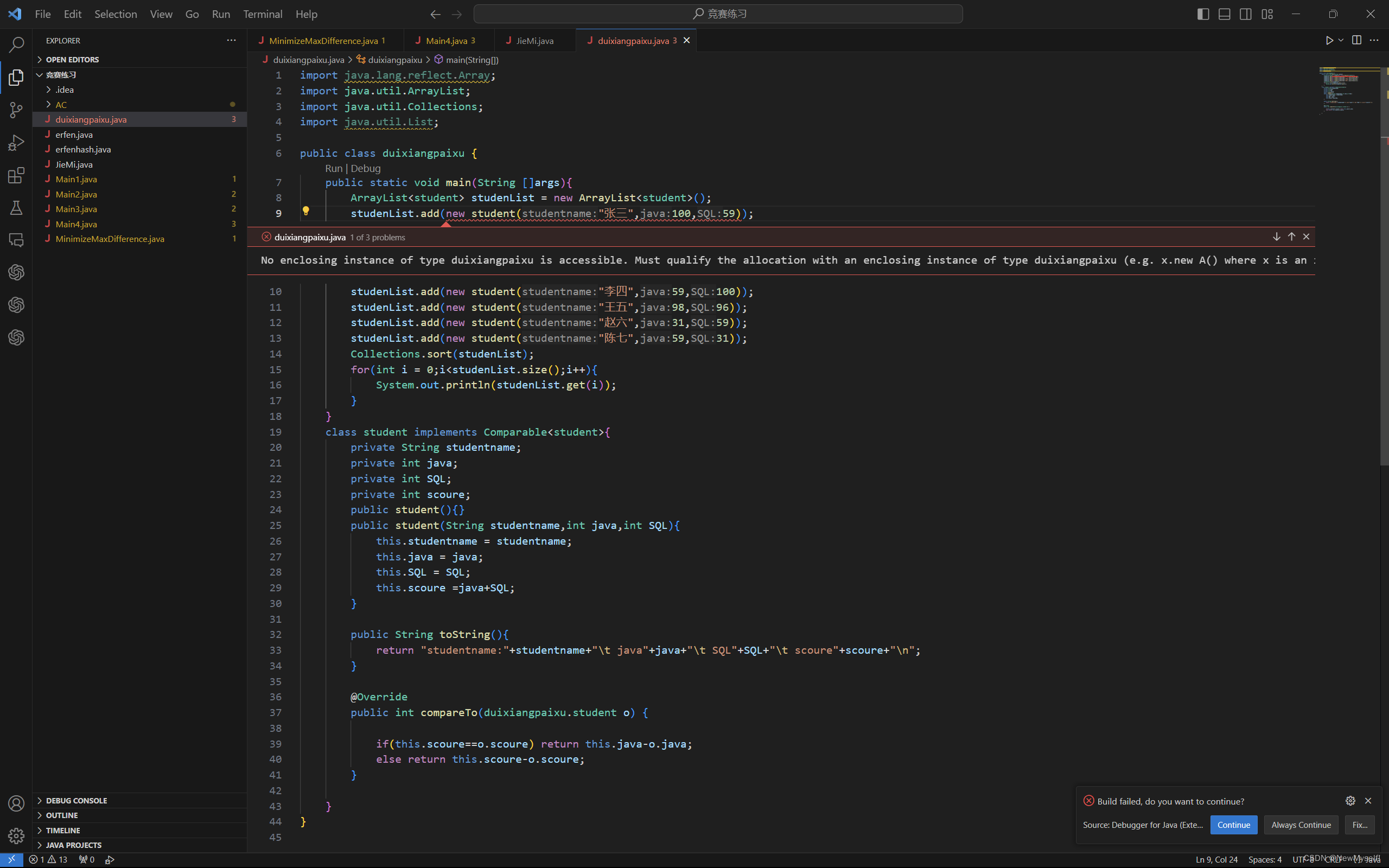Image resolution: width=1389 pixels, height=868 pixels.
Task: Open the Terminal menu
Action: click(262, 14)
